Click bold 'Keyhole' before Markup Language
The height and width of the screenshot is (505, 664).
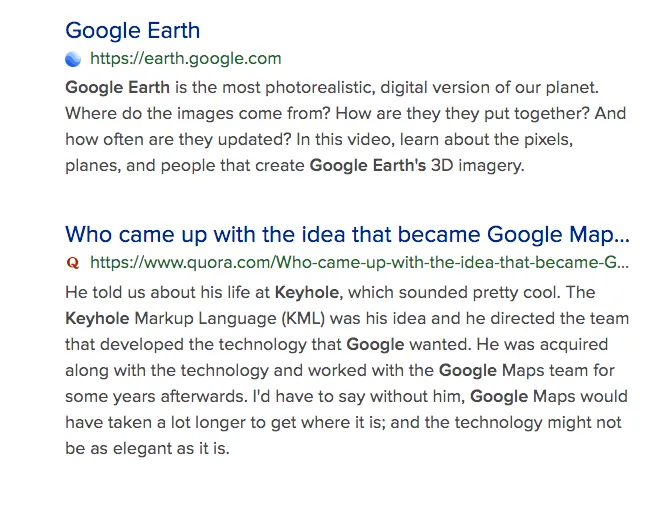[x=97, y=318]
